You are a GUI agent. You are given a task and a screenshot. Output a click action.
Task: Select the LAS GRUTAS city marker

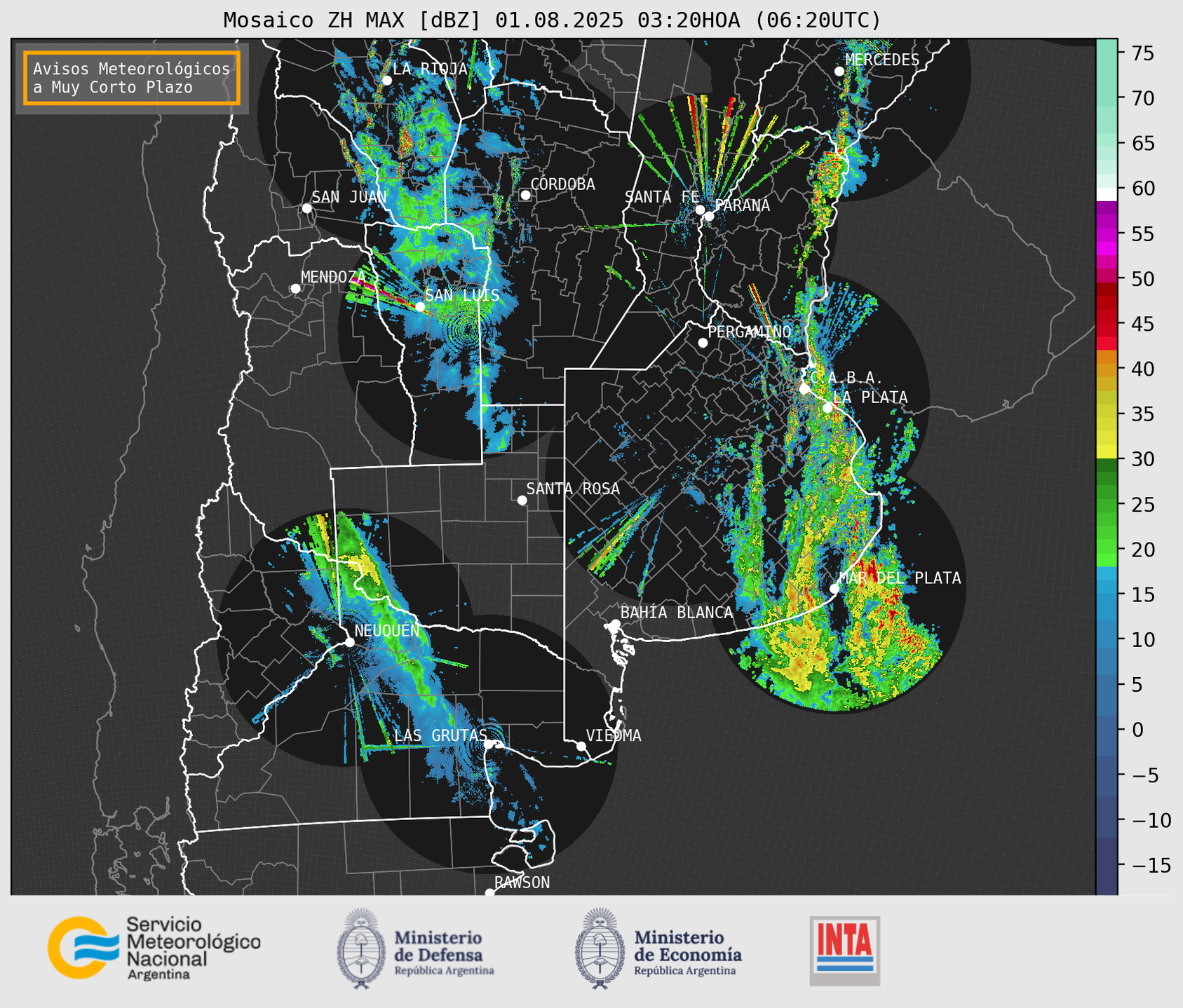point(489,744)
